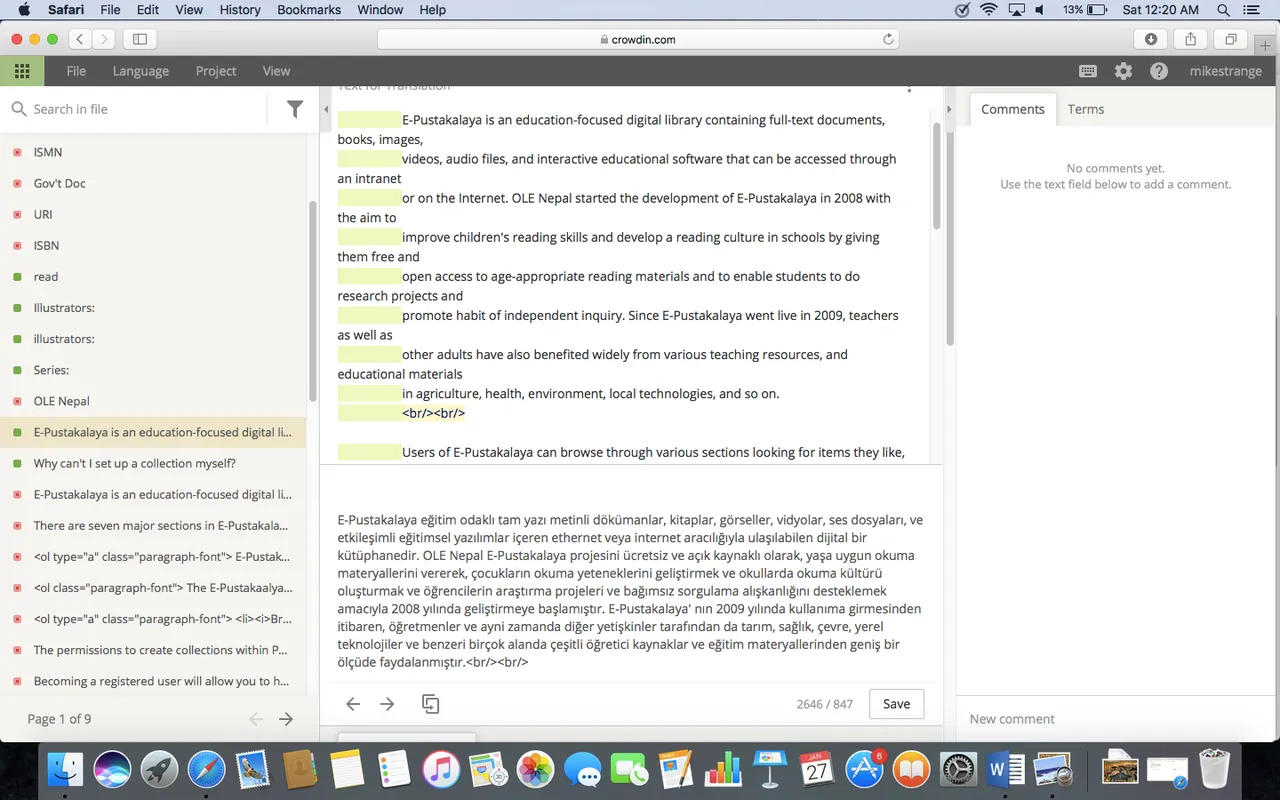The height and width of the screenshot is (800, 1280).
Task: Open System Preferences in the Dock
Action: (958, 769)
